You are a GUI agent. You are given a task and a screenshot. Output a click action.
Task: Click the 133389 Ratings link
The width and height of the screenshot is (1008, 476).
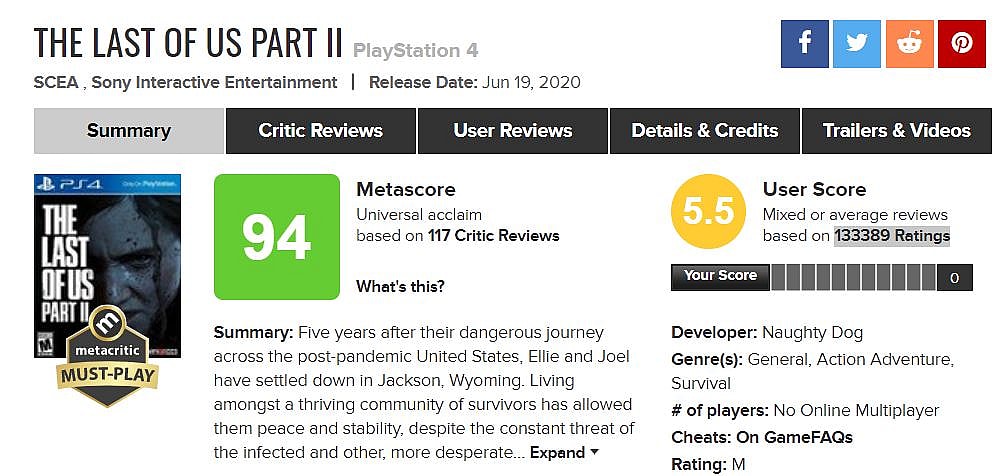coord(892,236)
